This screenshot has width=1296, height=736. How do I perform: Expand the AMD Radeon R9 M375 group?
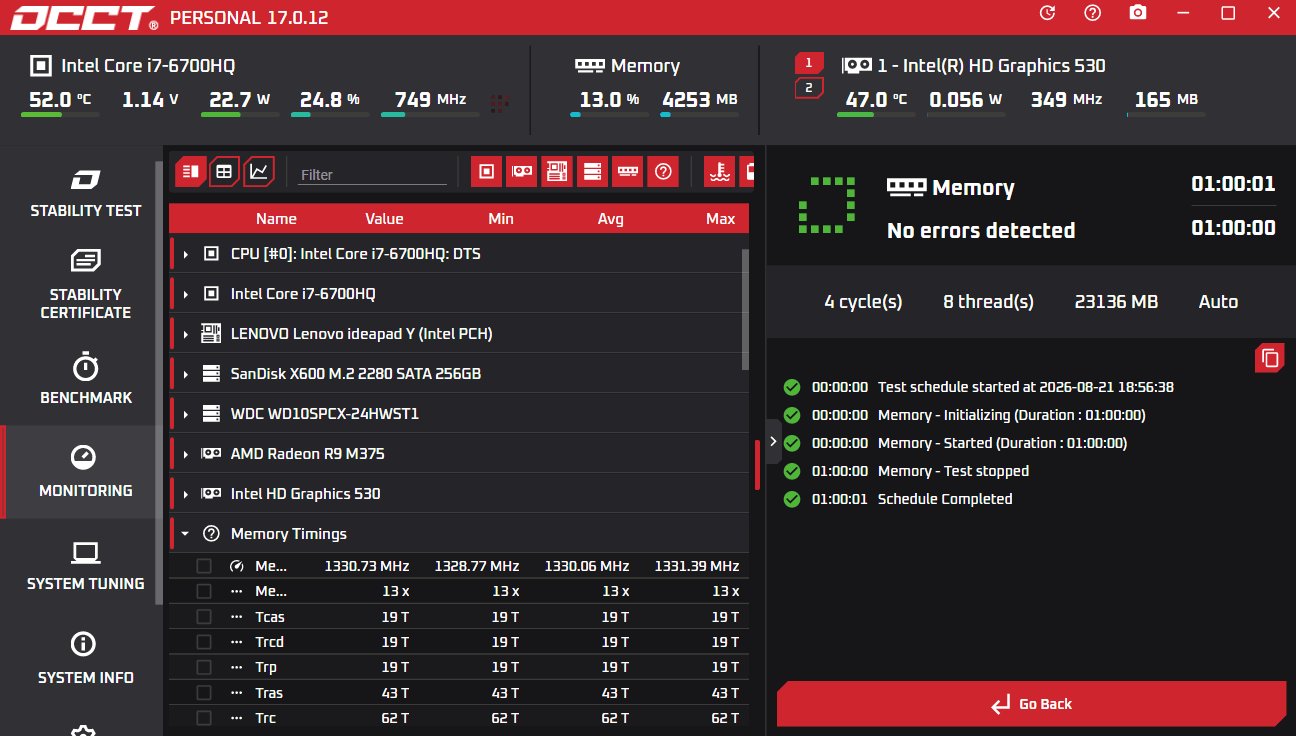[186, 454]
